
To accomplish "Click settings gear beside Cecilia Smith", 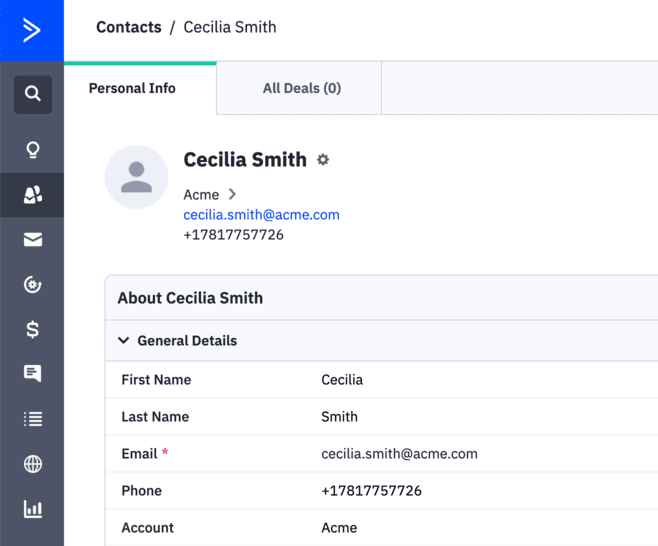I will (x=323, y=160).
